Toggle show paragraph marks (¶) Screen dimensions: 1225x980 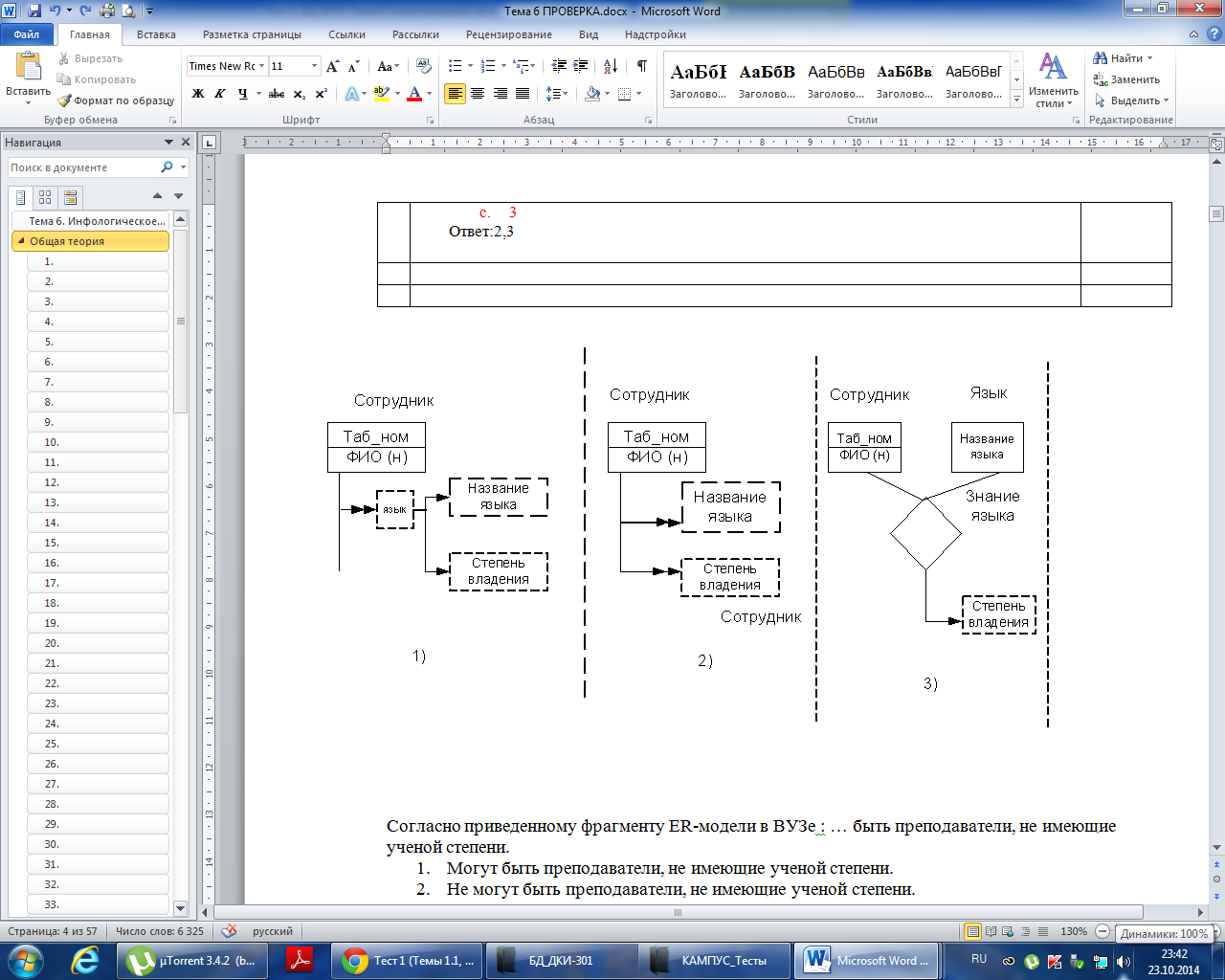click(x=642, y=66)
